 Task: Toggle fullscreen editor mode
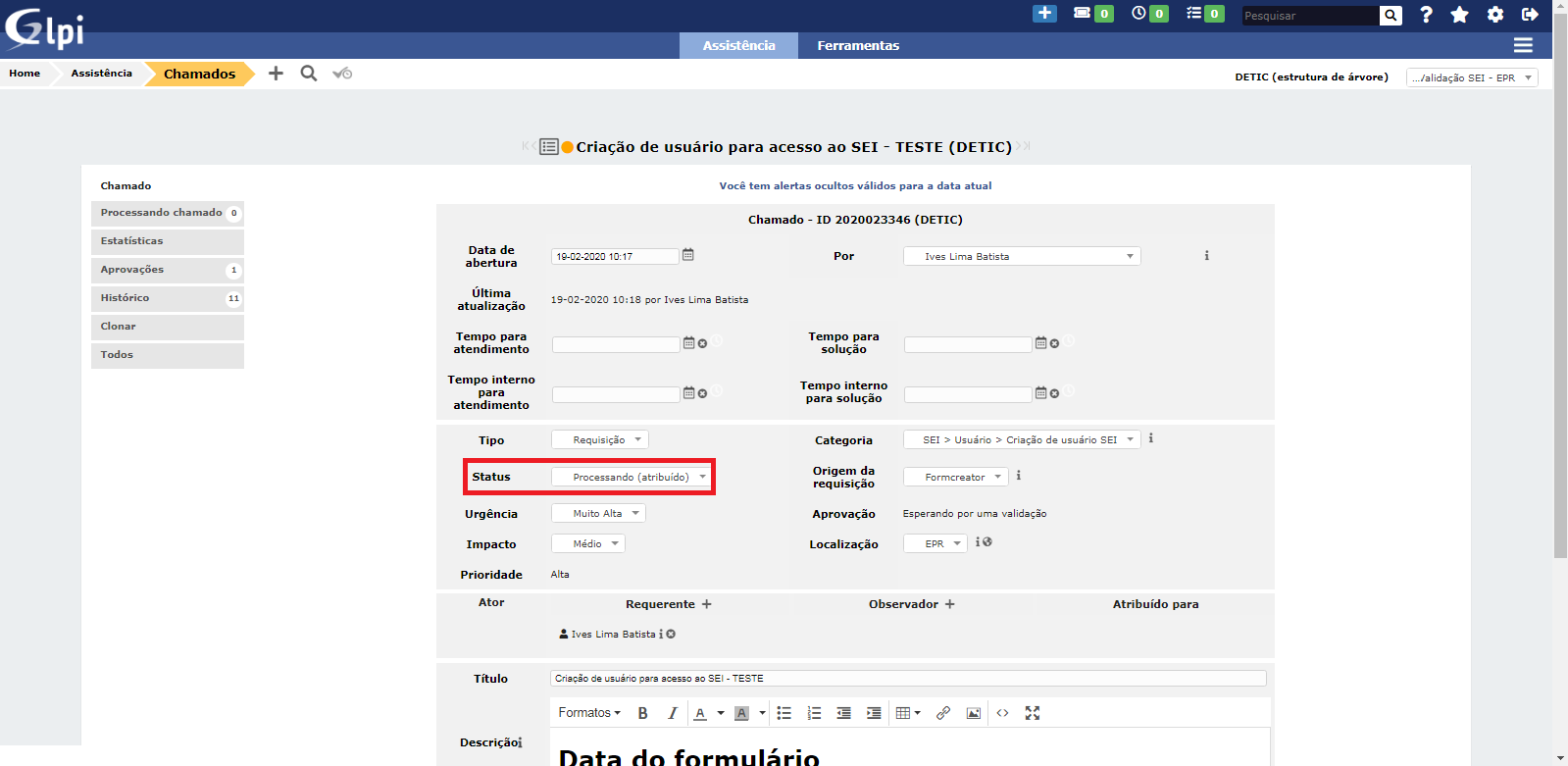[x=1033, y=713]
